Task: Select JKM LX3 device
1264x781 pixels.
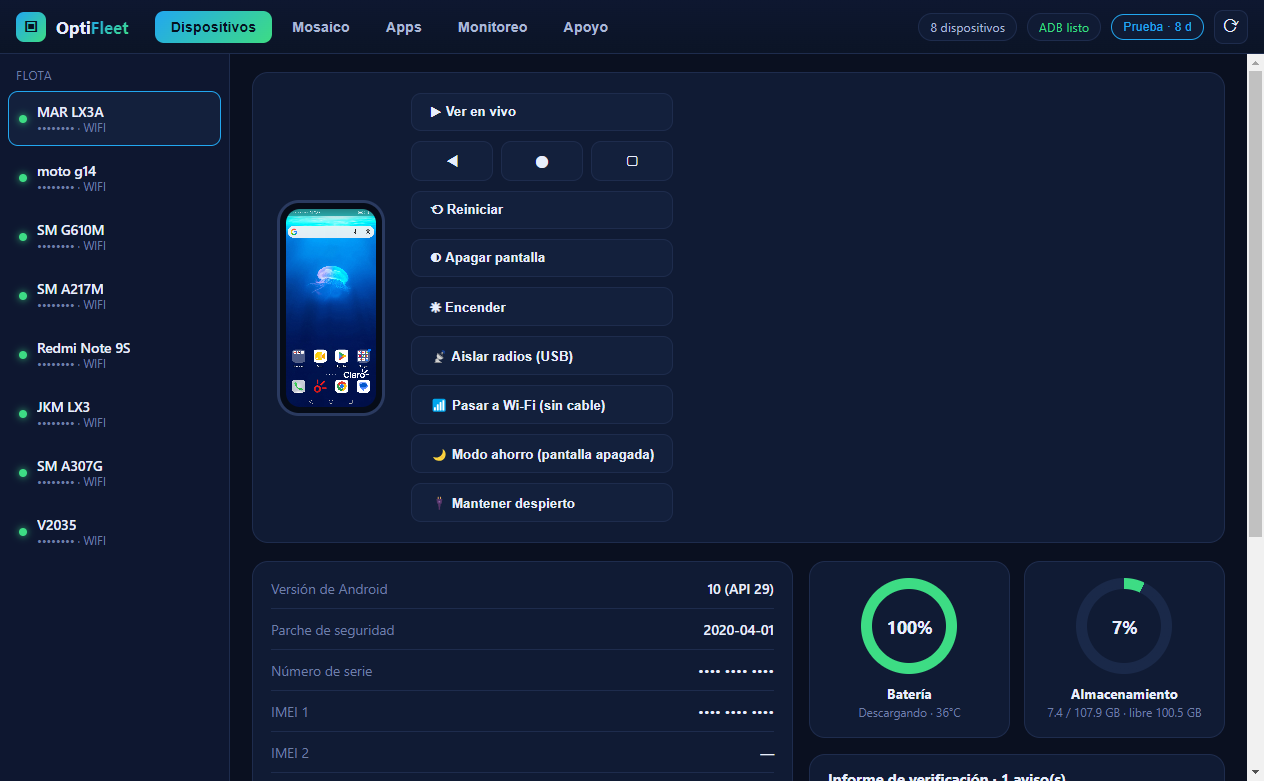Action: [114, 414]
